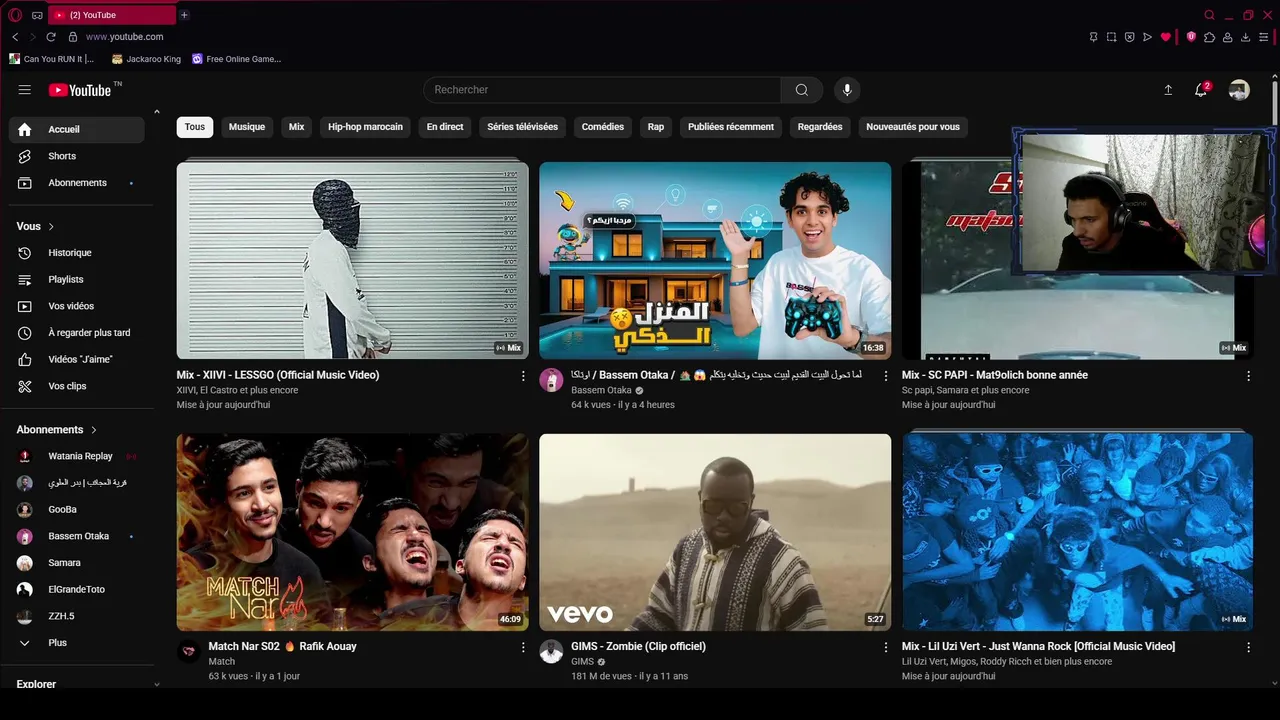Open the GX Corner gamepad icon
Image resolution: width=1280 pixels, height=720 pixels.
coord(37,15)
